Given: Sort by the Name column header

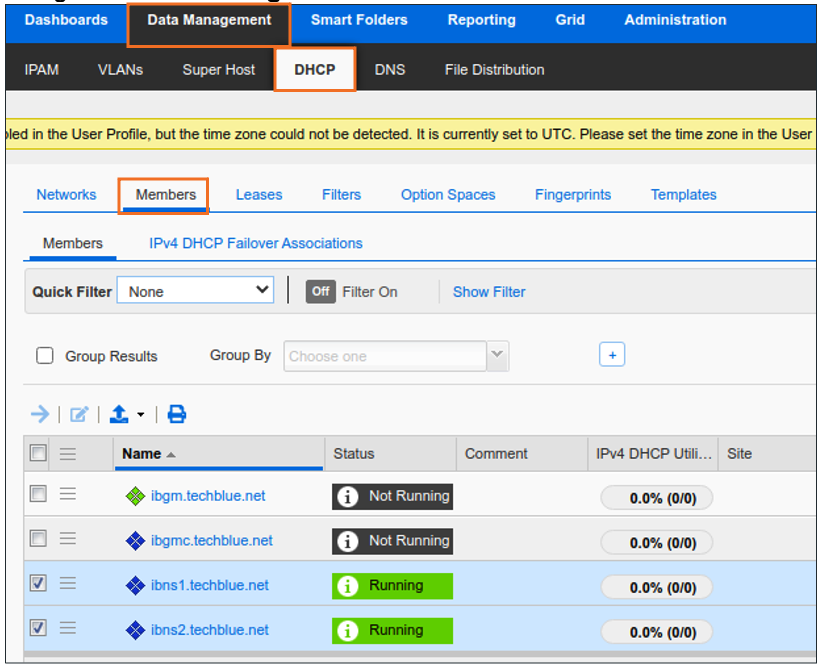Looking at the screenshot, I should (142, 453).
